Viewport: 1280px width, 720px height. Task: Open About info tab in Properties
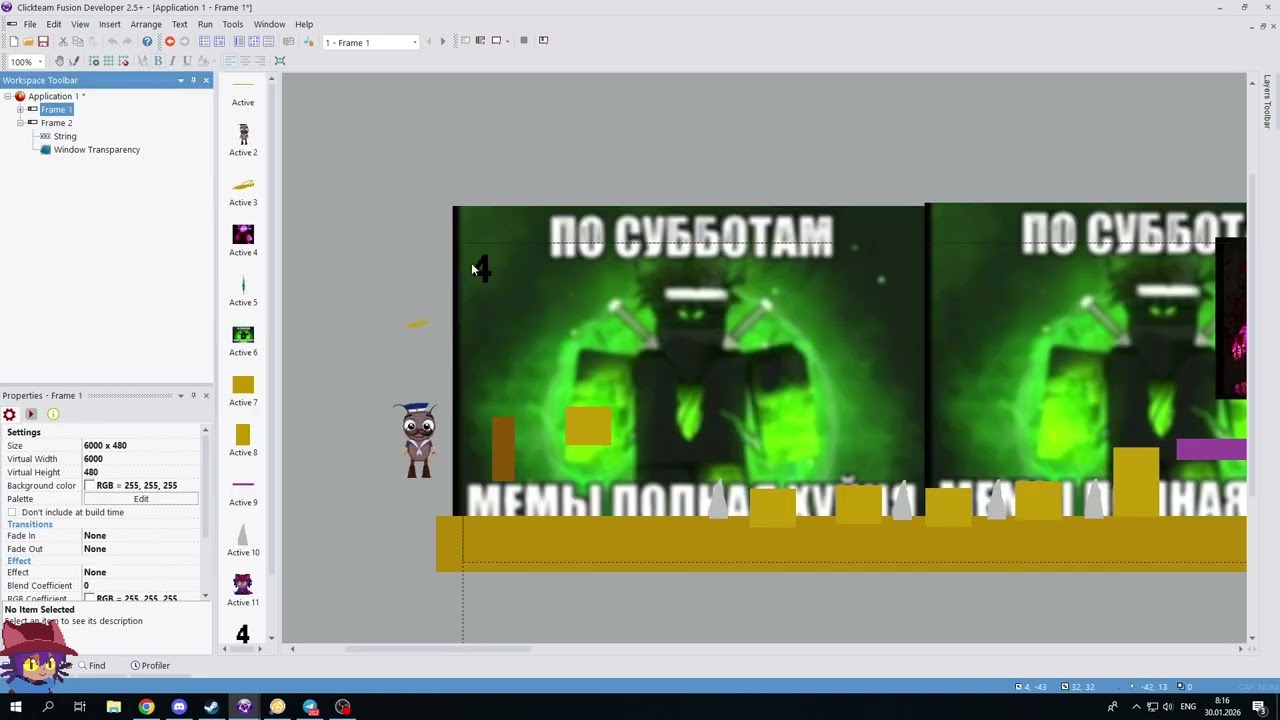point(53,414)
